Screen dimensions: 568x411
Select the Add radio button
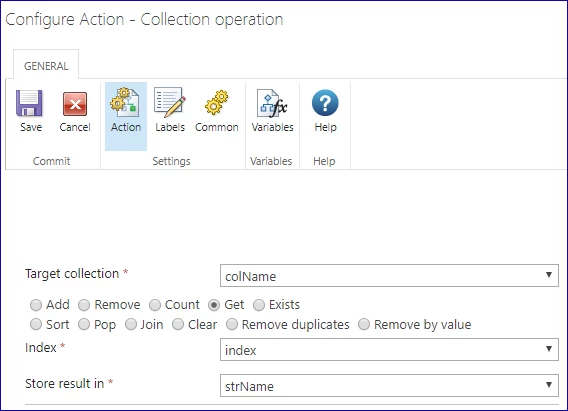click(36, 305)
